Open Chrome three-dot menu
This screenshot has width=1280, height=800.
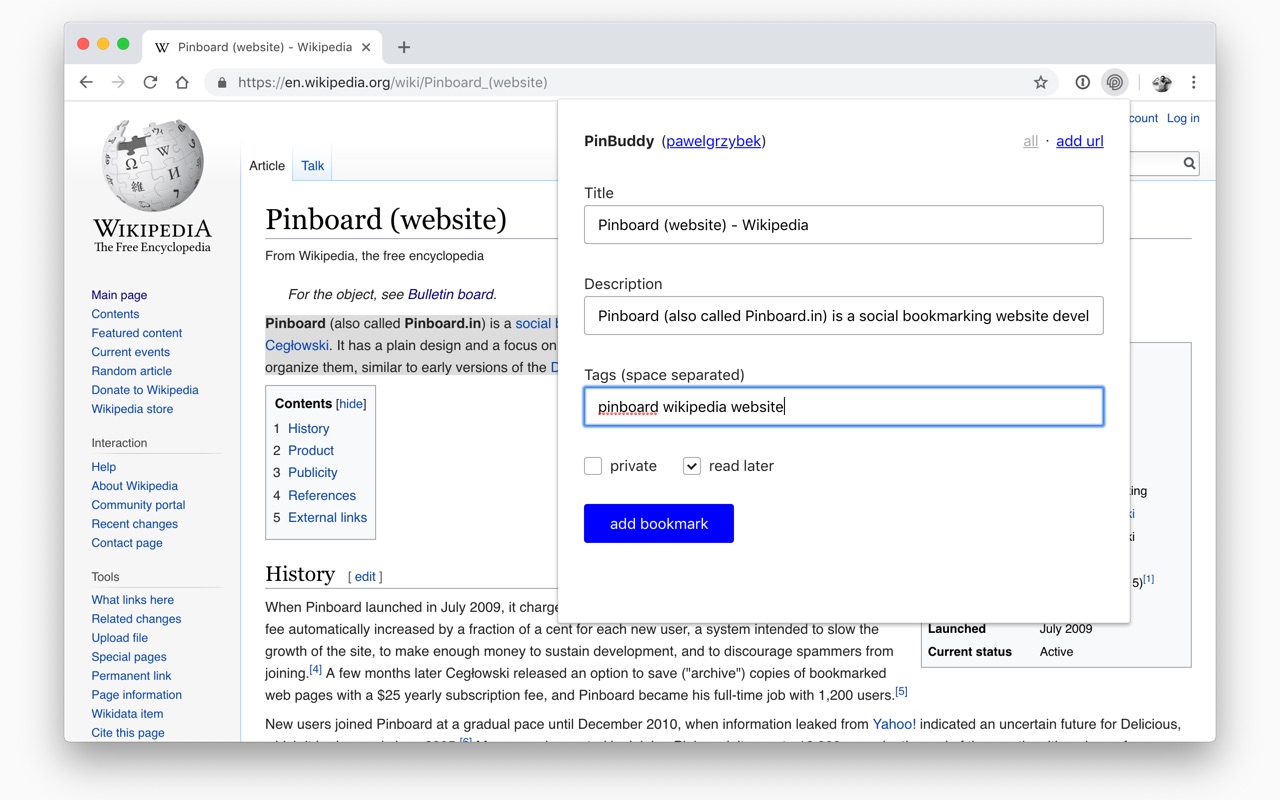tap(1193, 83)
